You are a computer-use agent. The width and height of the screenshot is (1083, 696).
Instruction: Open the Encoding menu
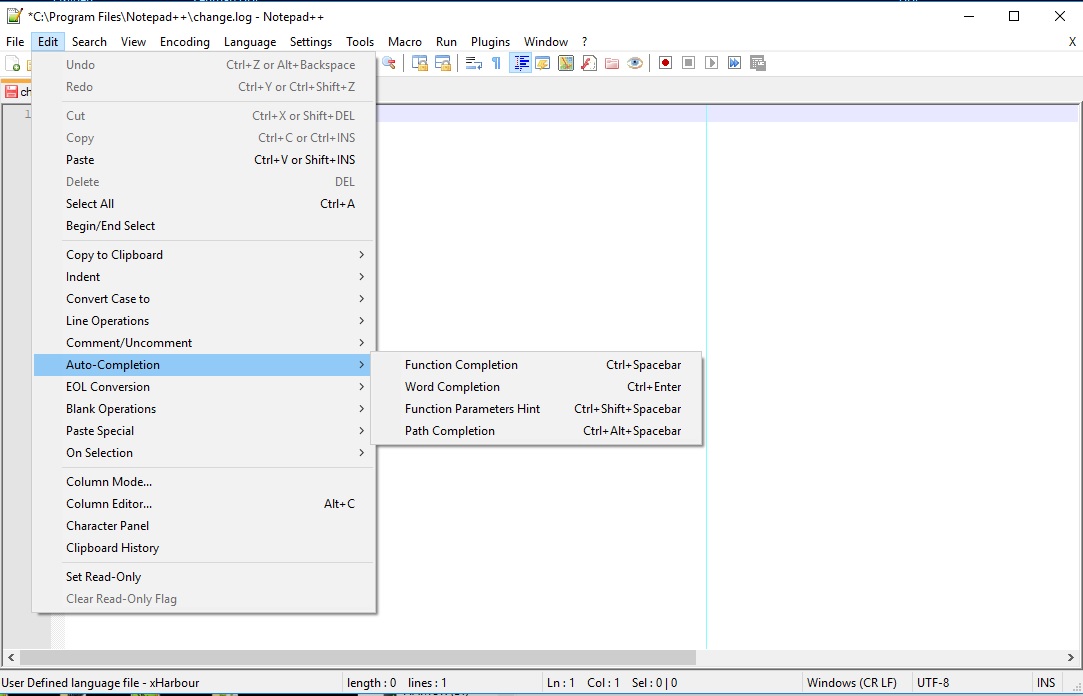(184, 41)
